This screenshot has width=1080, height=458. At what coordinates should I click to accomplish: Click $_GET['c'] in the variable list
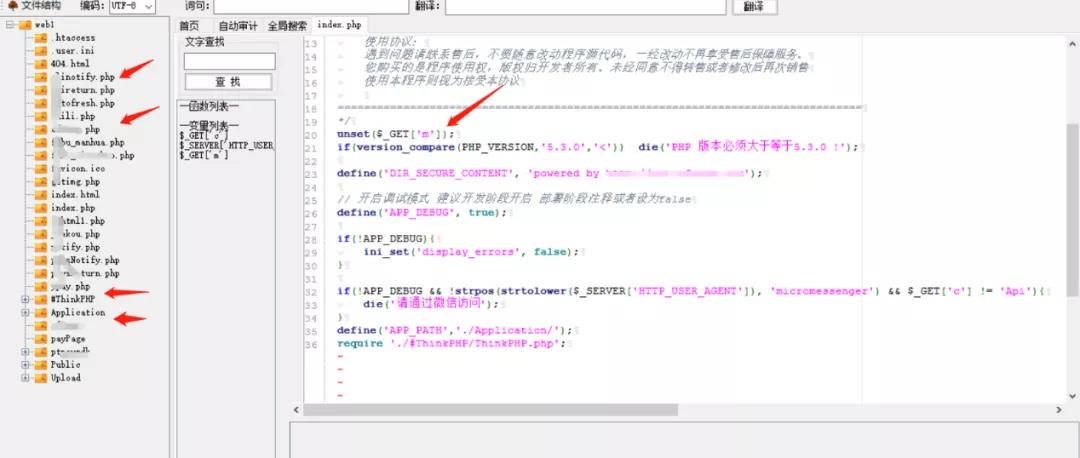(203, 136)
